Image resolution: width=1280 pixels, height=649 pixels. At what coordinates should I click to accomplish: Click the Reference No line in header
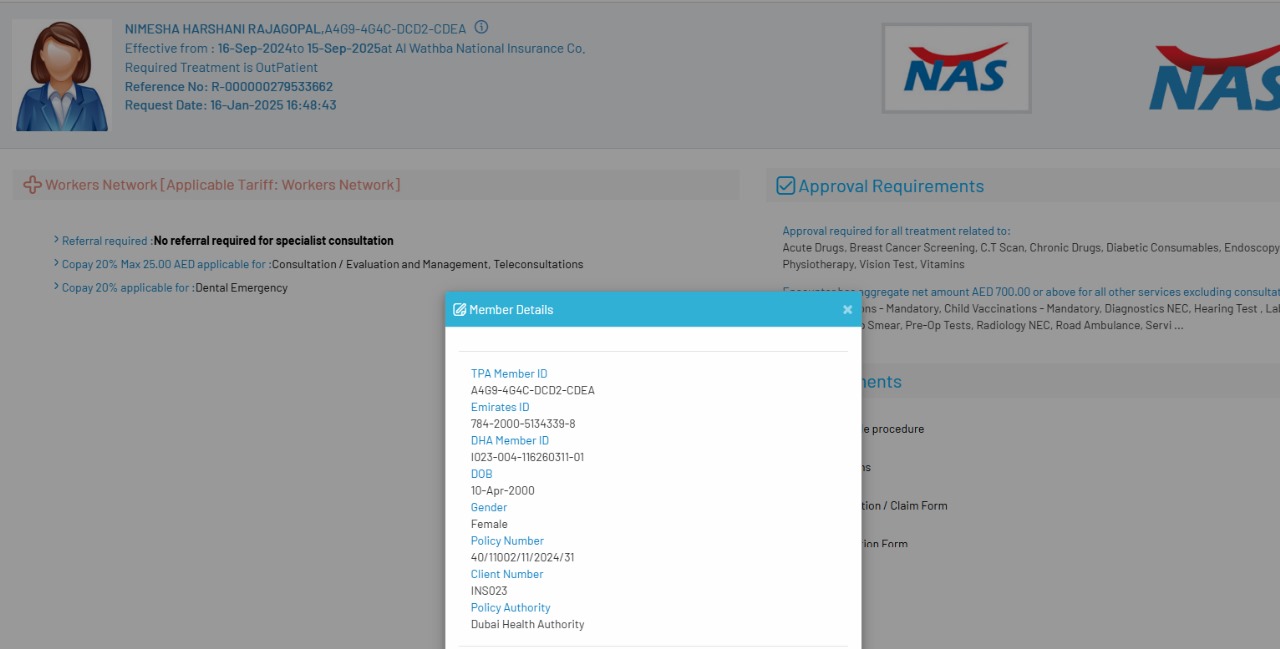[x=228, y=87]
